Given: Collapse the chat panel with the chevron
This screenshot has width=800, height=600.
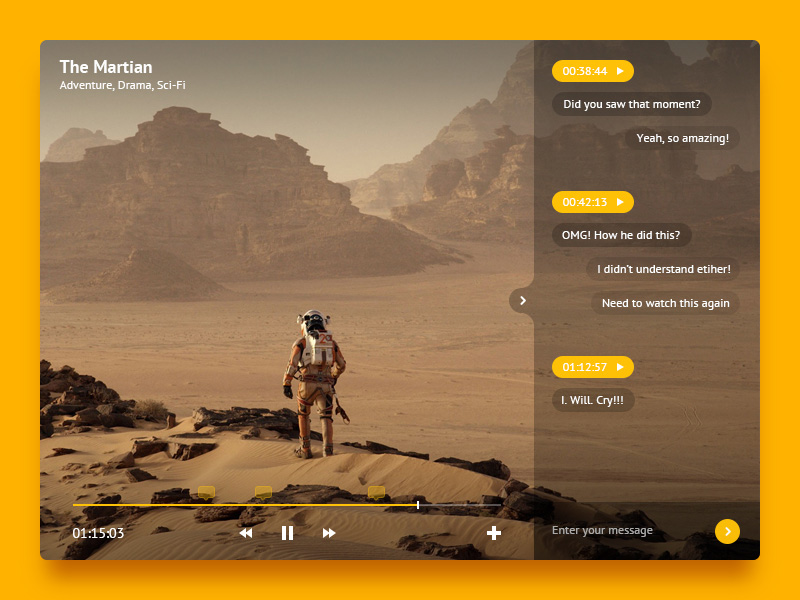Looking at the screenshot, I should [522, 300].
